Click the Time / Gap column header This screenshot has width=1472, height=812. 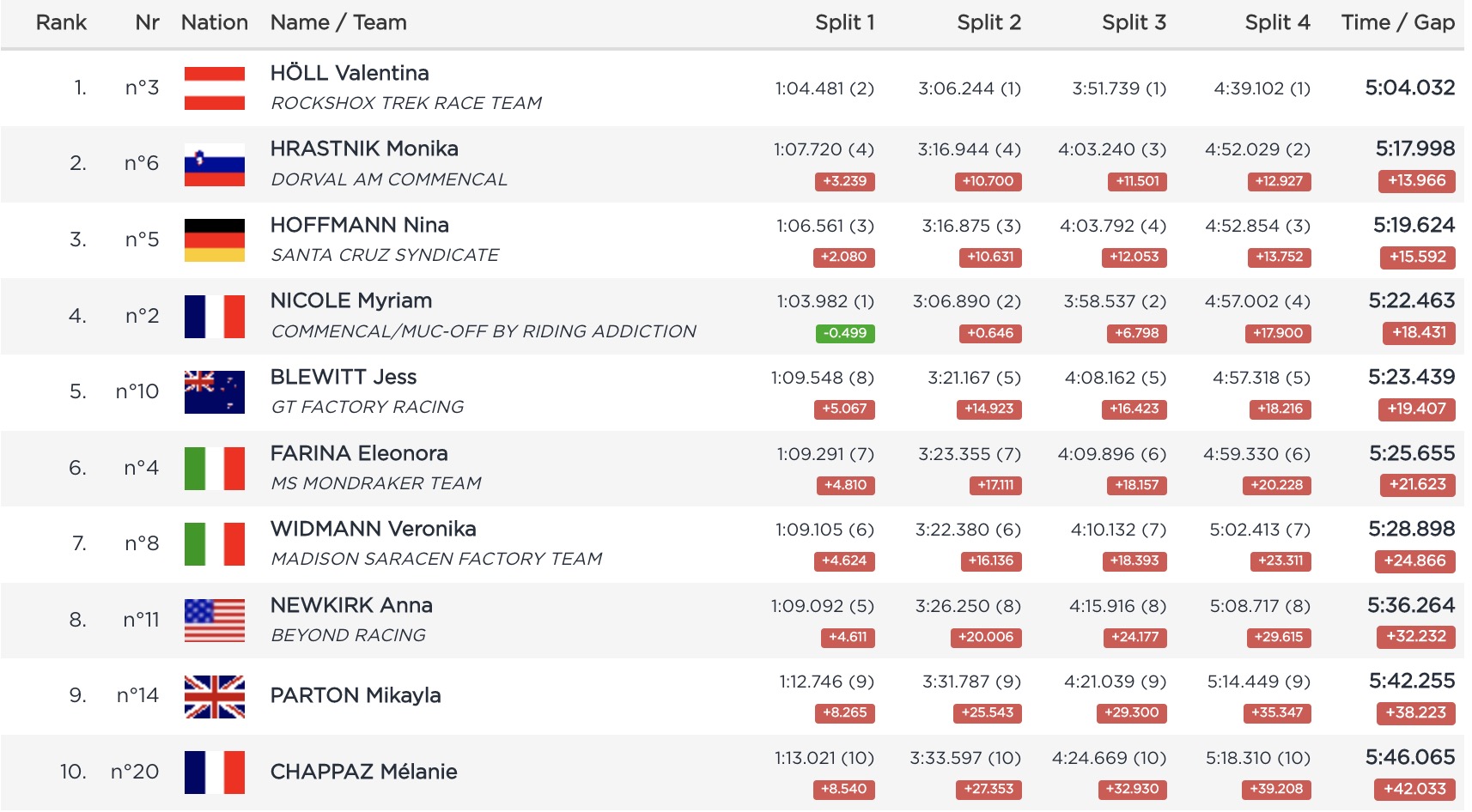(x=1397, y=23)
